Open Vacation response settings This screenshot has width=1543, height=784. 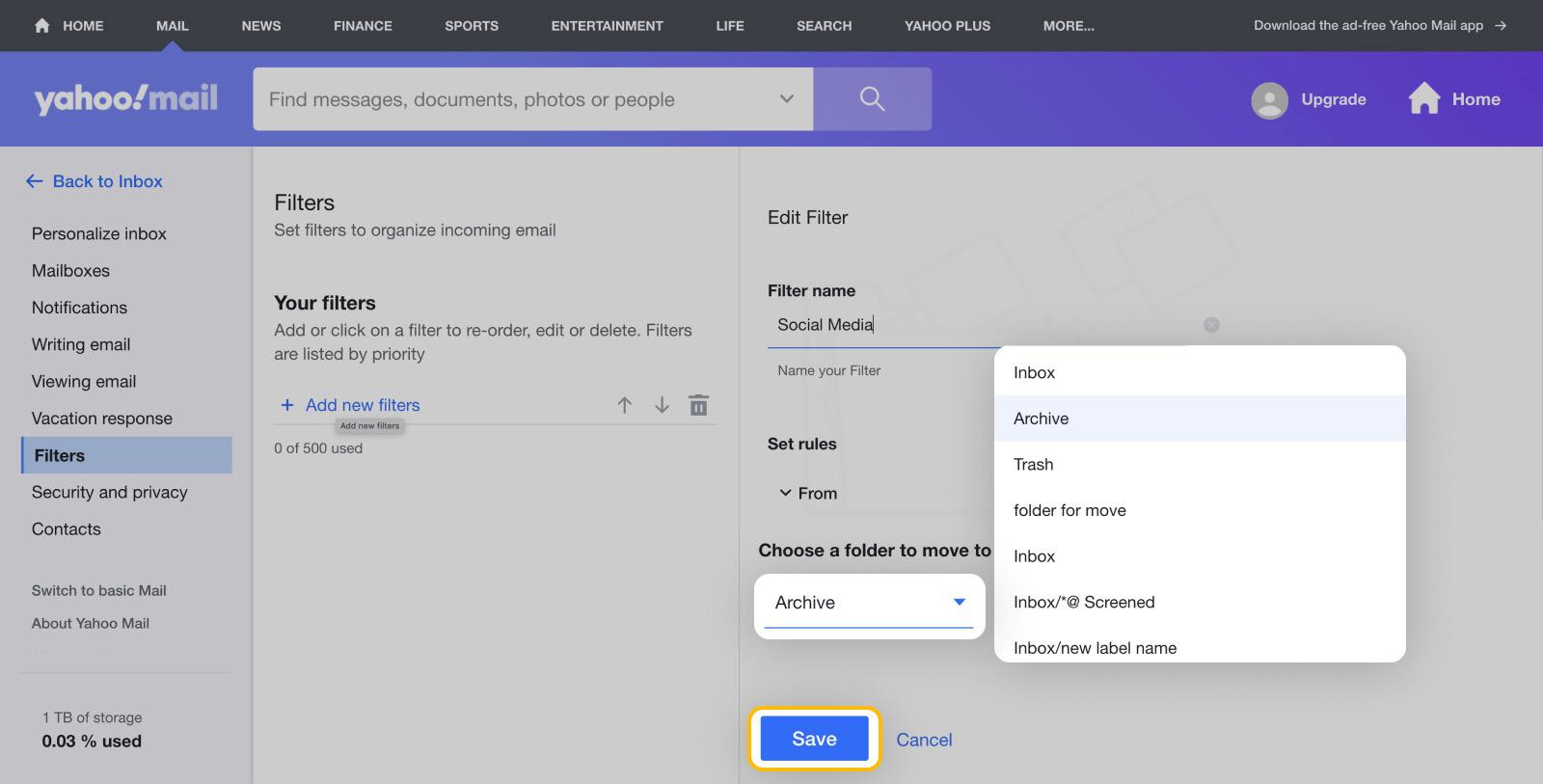point(101,419)
